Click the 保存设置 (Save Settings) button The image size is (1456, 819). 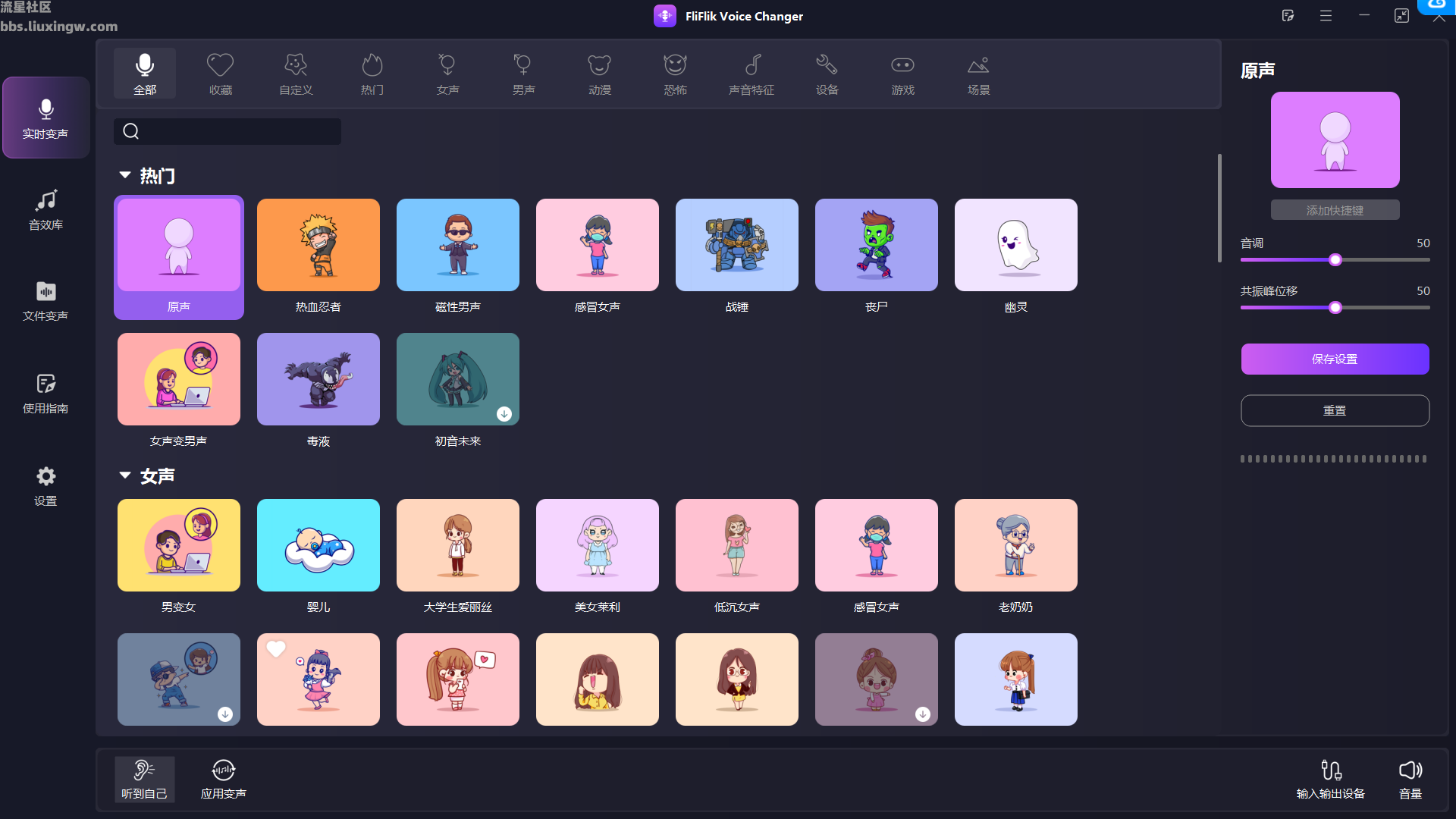pyautogui.click(x=1334, y=358)
